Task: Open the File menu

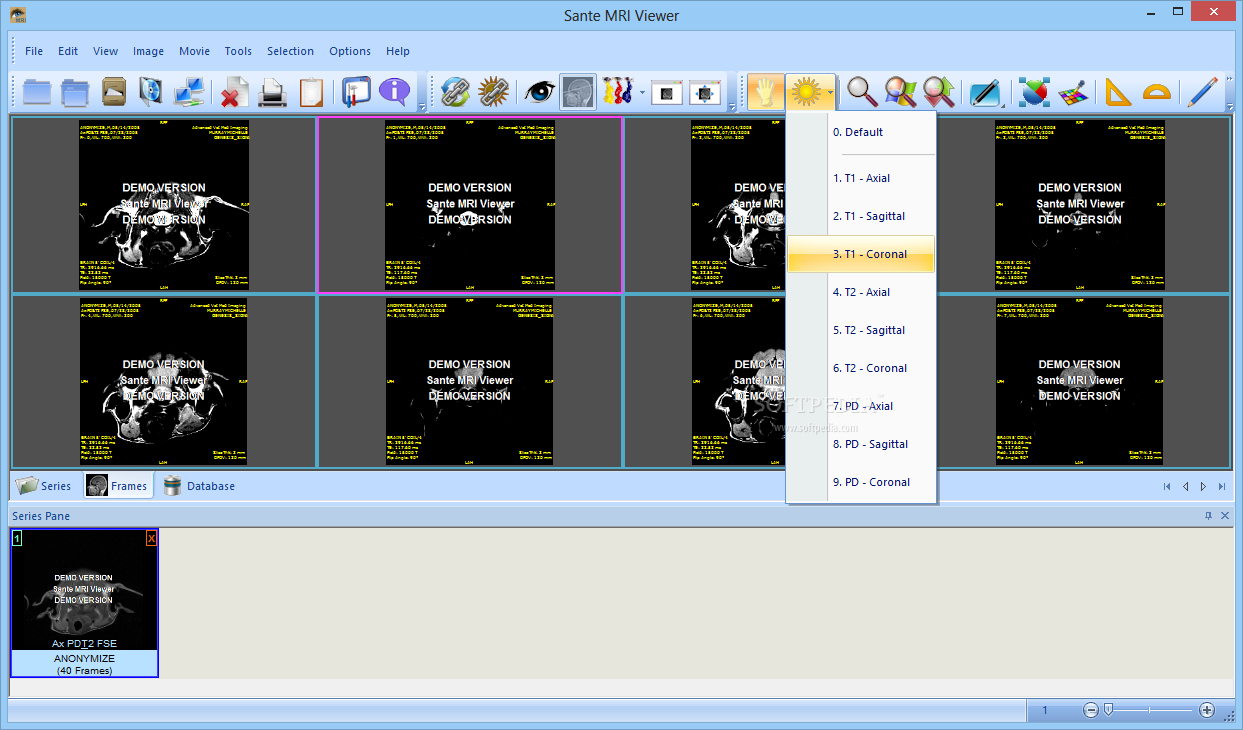Action: 34,51
